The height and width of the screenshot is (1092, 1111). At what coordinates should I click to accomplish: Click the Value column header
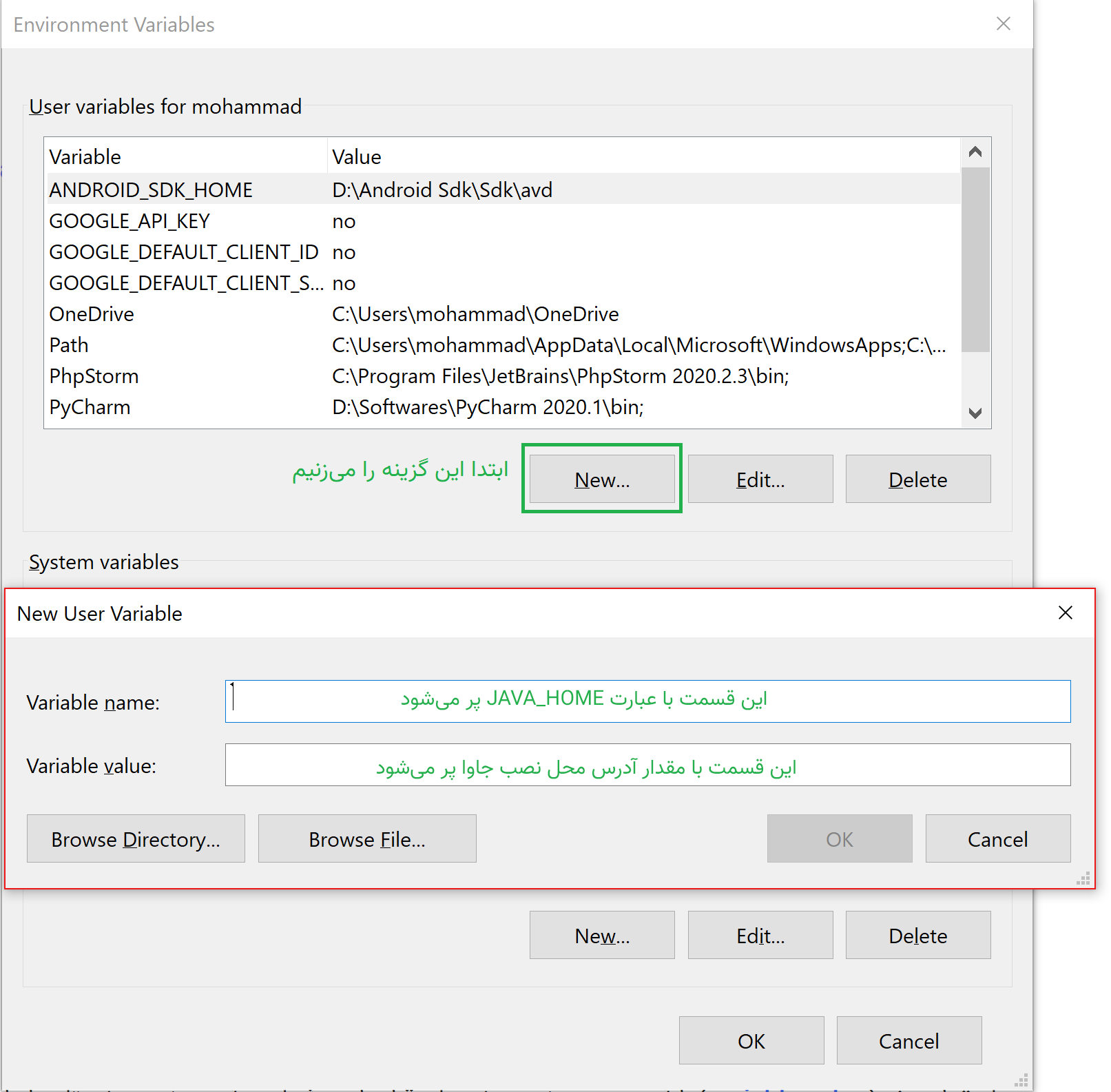[643, 156]
